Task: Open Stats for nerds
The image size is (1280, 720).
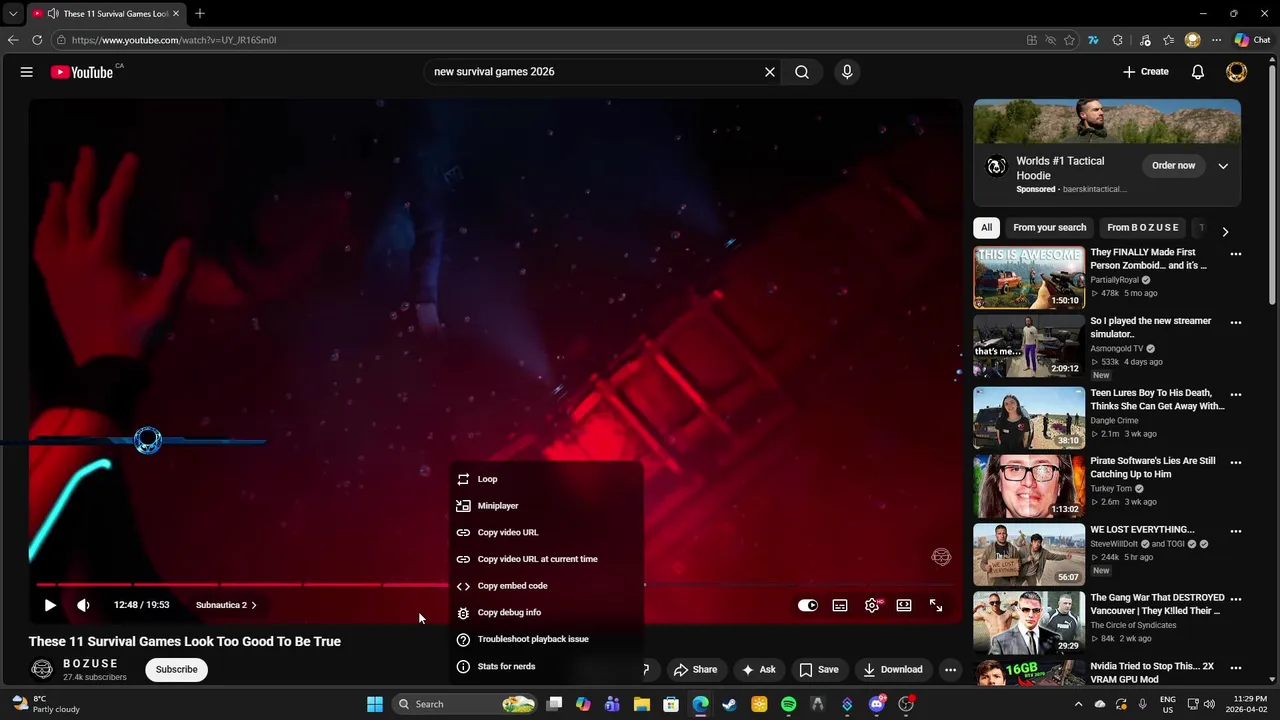Action: (545, 666)
